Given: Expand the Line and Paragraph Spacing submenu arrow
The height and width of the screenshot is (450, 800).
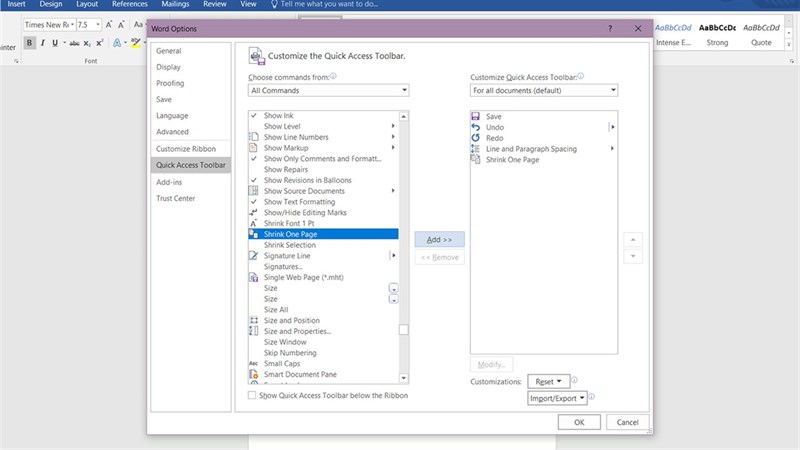Looking at the screenshot, I should (x=612, y=148).
